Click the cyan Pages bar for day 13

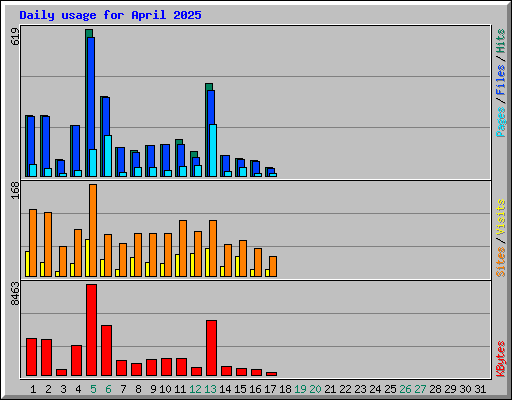(x=213, y=150)
